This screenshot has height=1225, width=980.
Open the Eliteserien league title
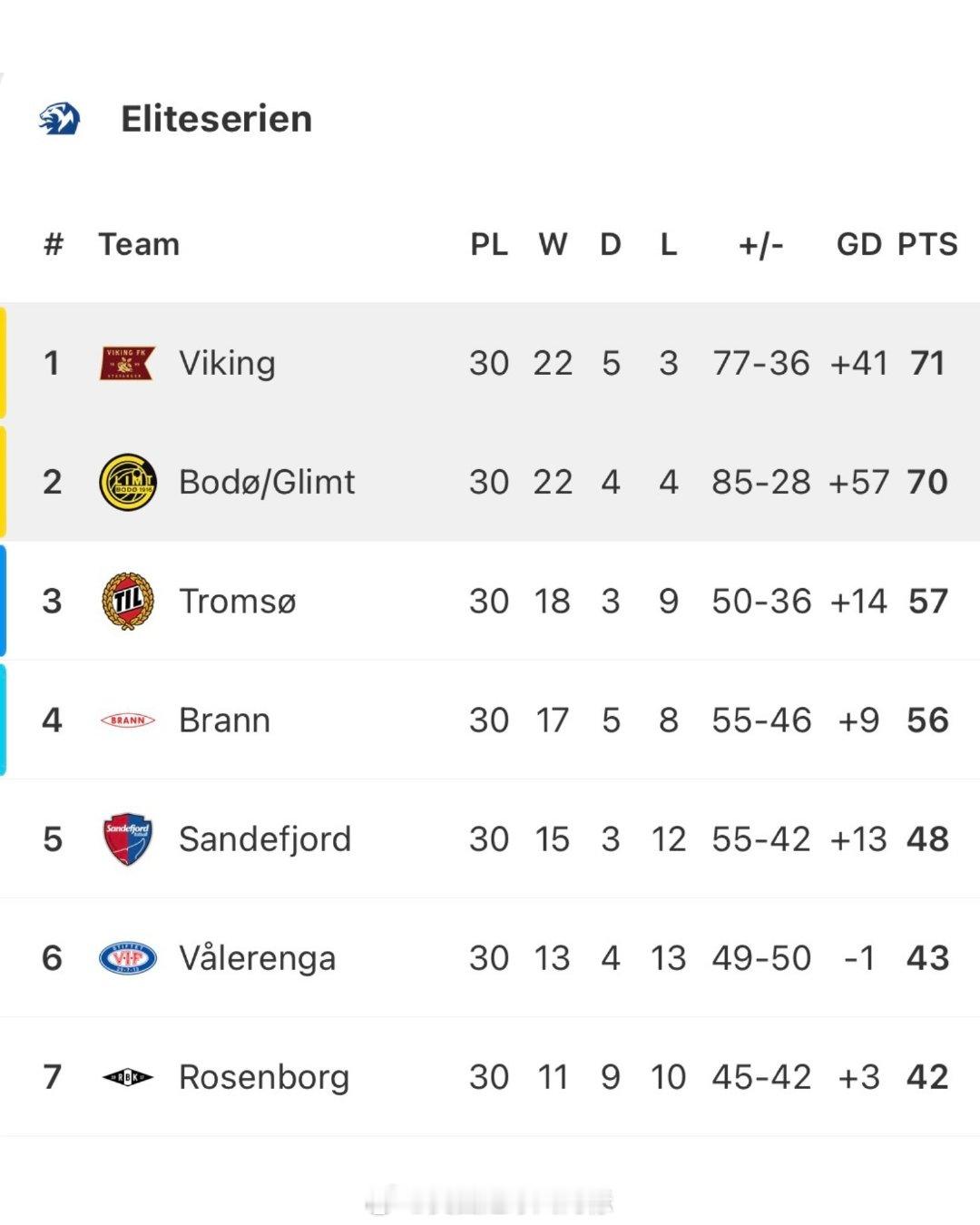pyautogui.click(x=216, y=119)
